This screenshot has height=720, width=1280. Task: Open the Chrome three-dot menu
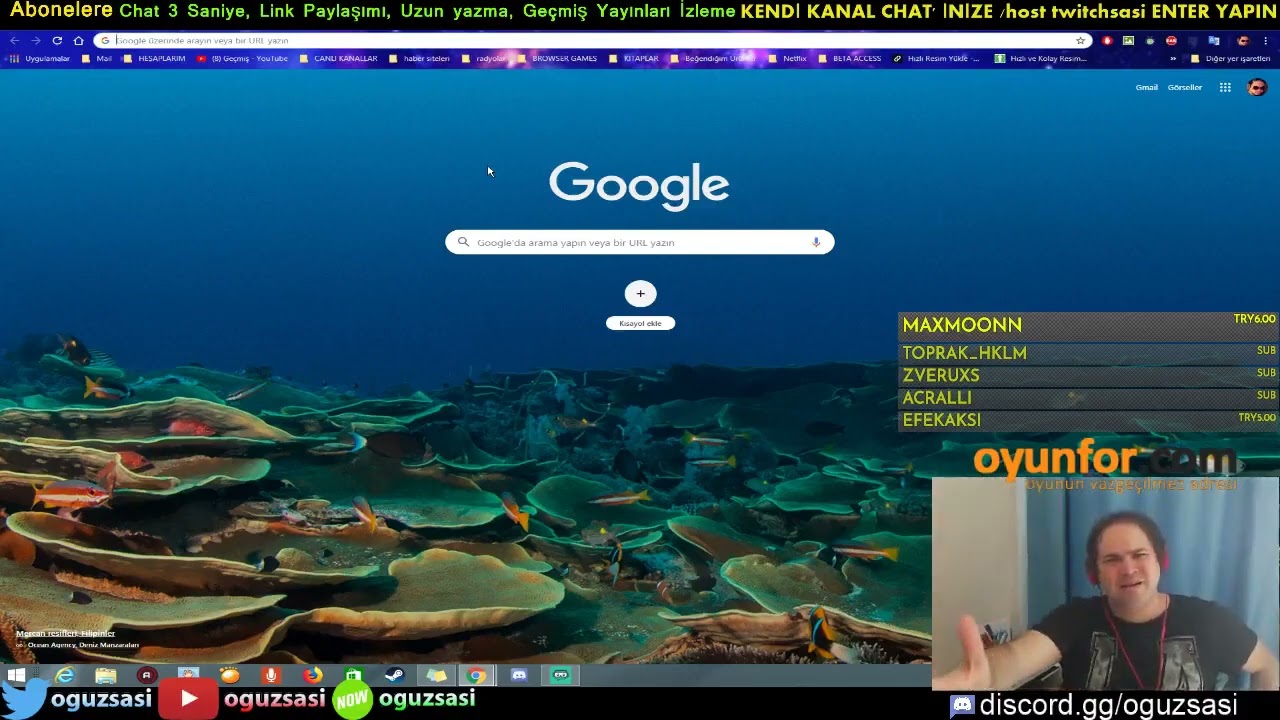pos(1266,40)
